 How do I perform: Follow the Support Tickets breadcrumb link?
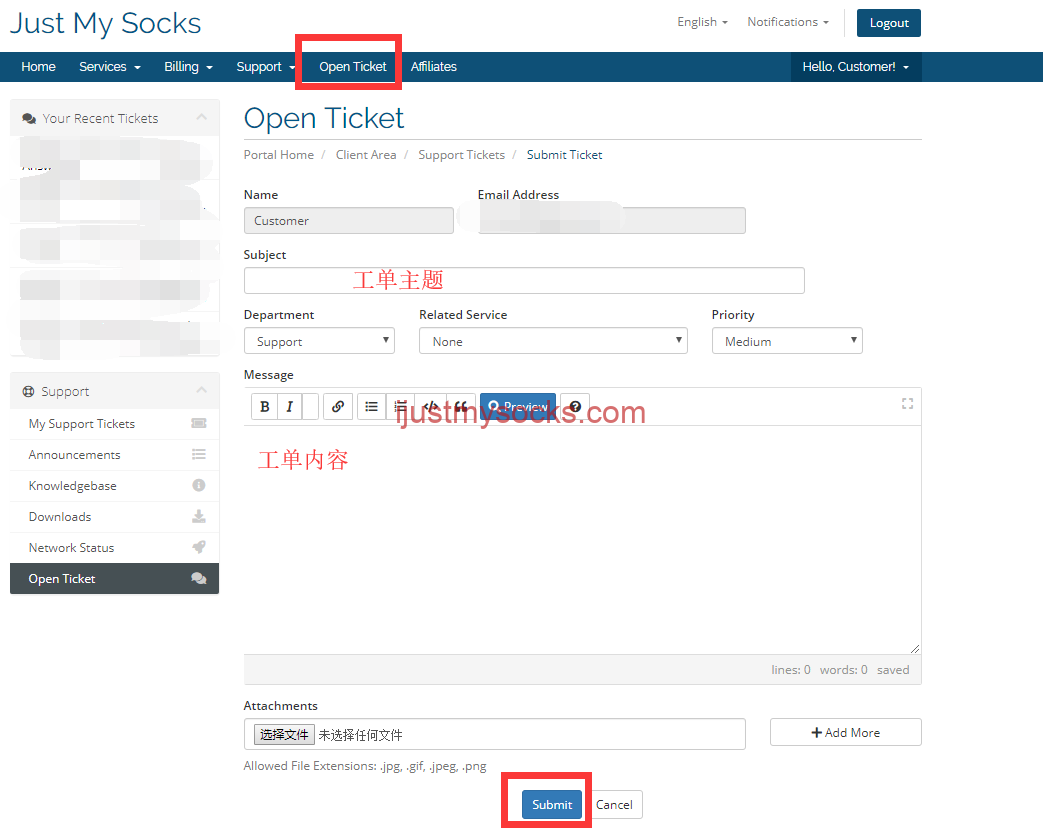click(462, 155)
